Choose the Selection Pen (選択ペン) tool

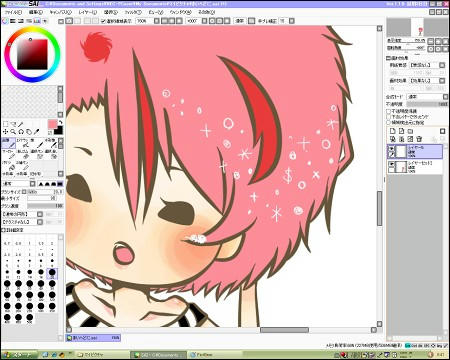pyautogui.click(x=37, y=154)
